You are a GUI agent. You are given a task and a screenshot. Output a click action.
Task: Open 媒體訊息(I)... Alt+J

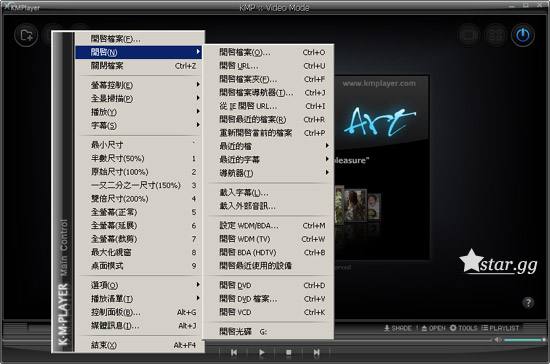pyautogui.click(x=140, y=325)
